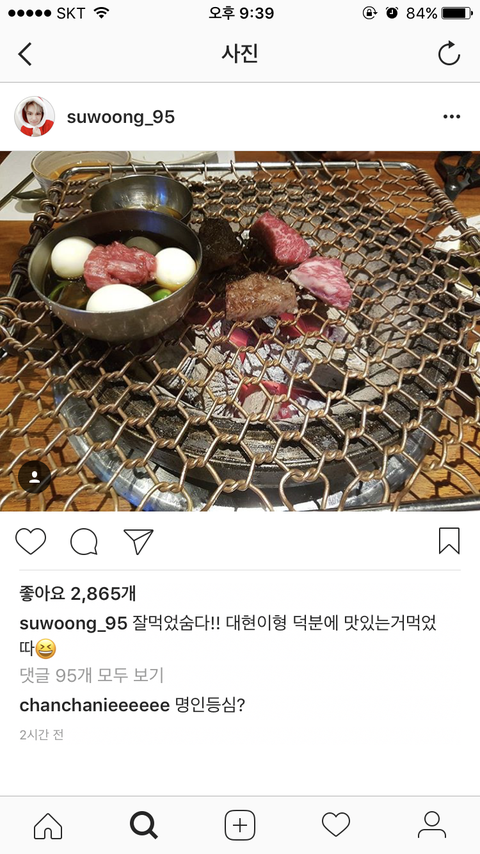
Task: View the 2,865 likes list
Action: [x=78, y=594]
